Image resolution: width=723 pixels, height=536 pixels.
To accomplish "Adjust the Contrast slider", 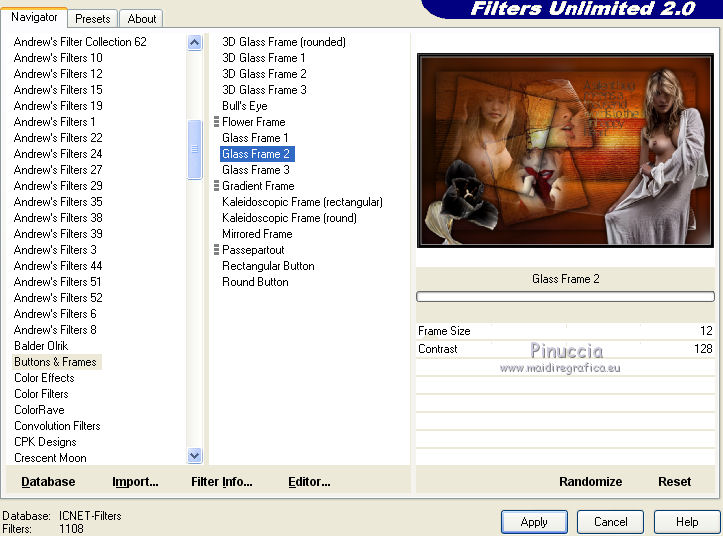I will pyautogui.click(x=565, y=349).
